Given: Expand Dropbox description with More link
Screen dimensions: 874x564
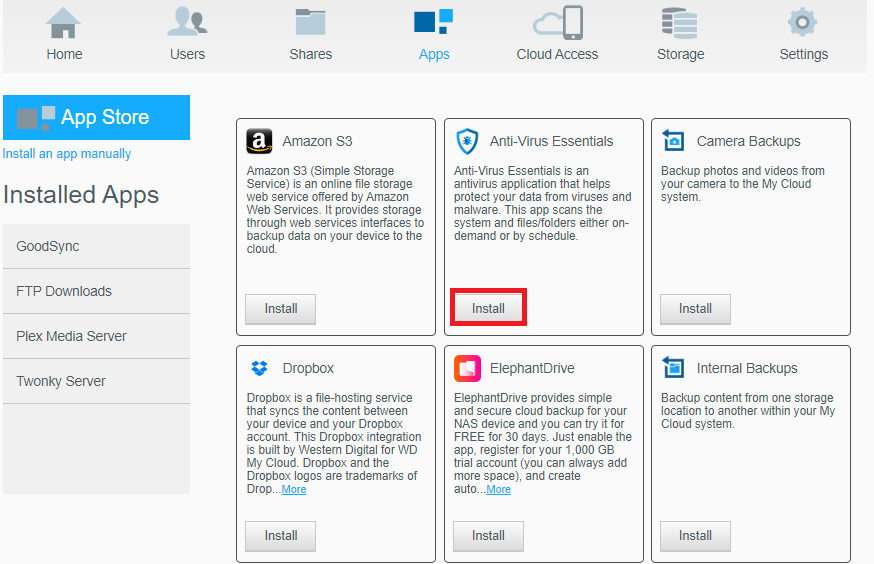Looking at the screenshot, I should (294, 489).
